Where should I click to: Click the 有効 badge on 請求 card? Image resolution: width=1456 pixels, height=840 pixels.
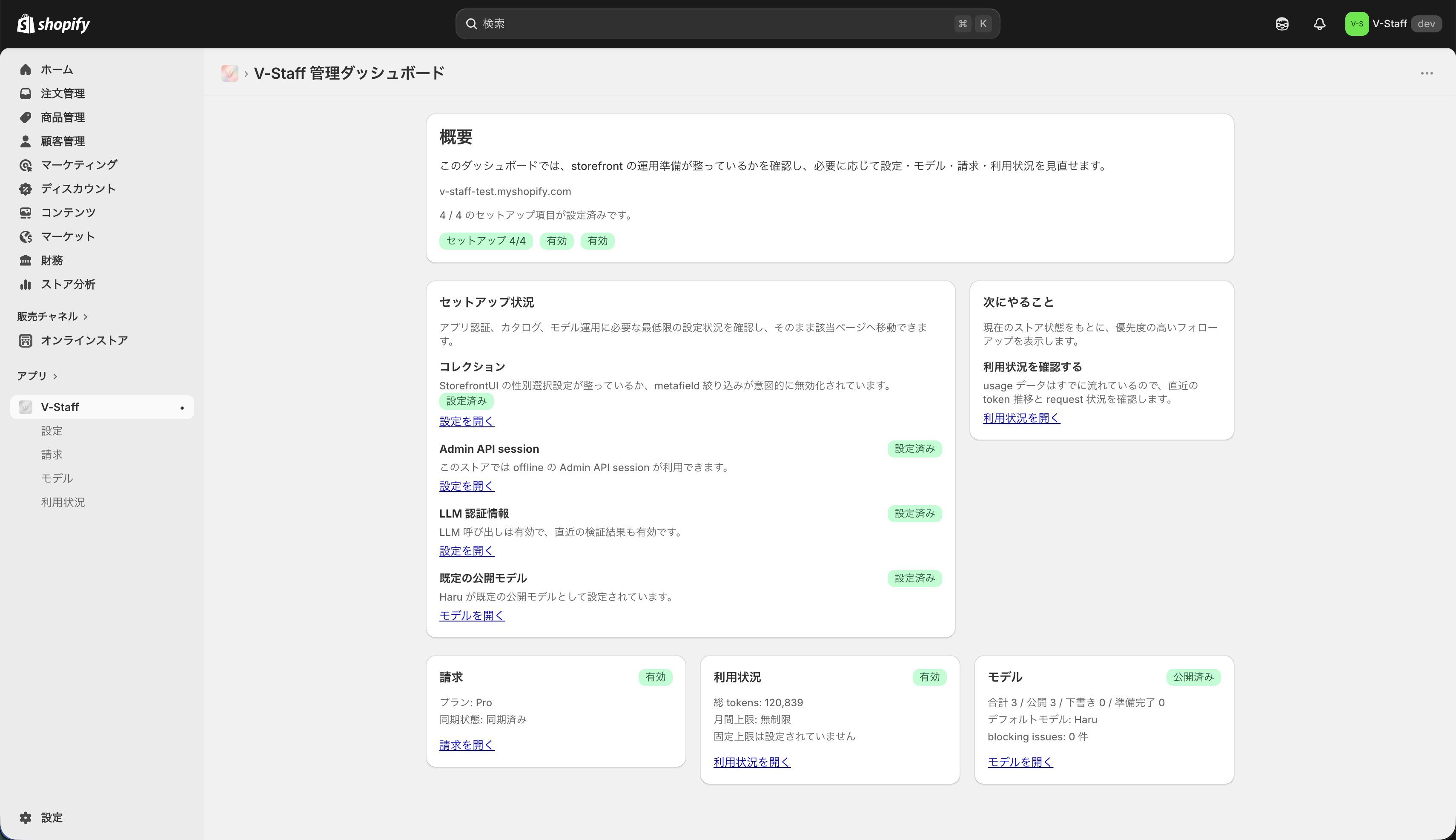point(655,677)
